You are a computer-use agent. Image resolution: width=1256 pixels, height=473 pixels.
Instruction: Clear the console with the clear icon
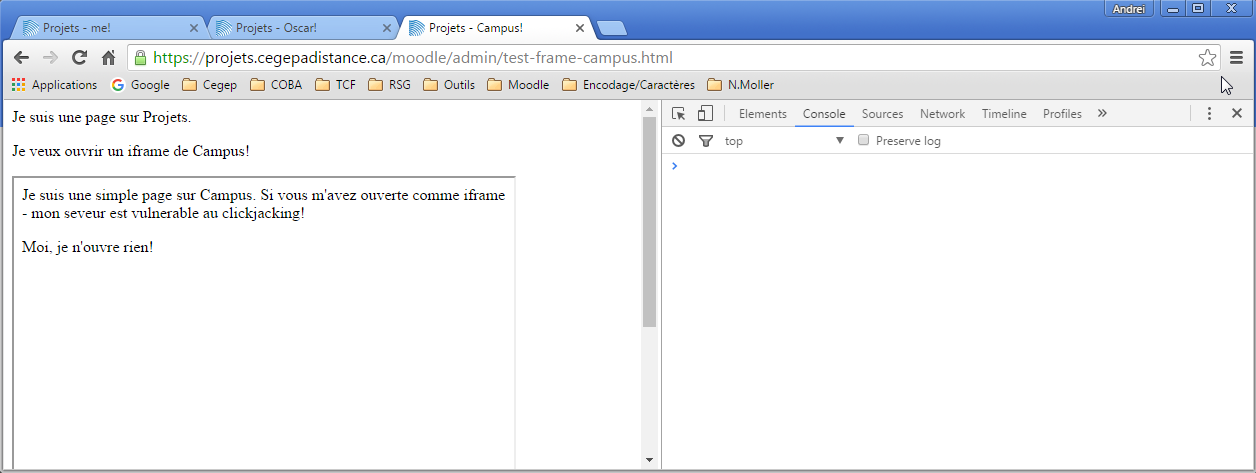[x=679, y=141]
